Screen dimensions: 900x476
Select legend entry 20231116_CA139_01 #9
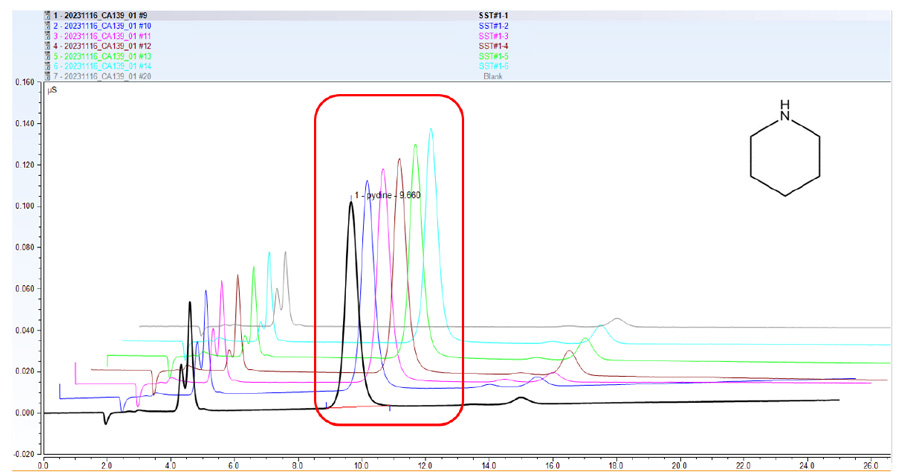point(105,15)
